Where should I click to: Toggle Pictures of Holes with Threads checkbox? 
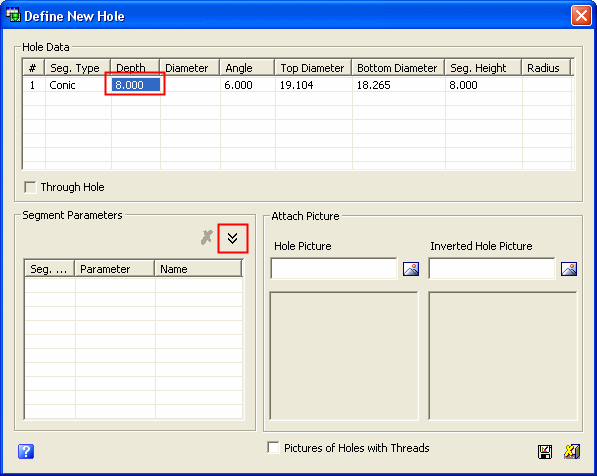pos(273,447)
